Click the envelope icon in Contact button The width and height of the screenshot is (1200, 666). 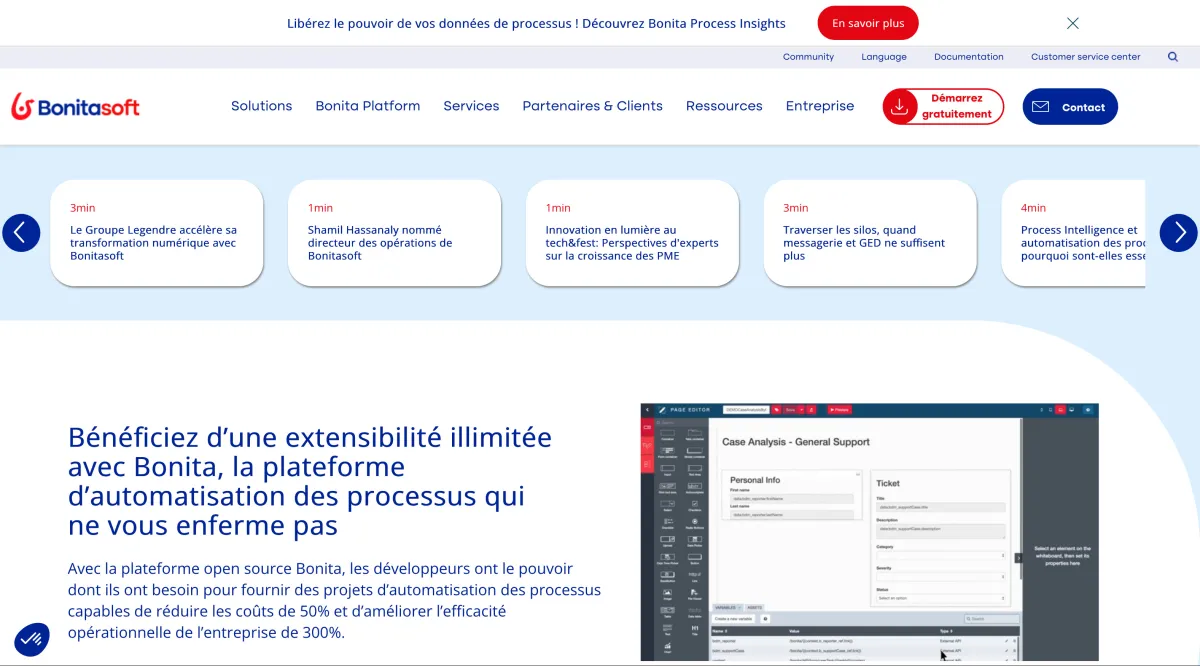pyautogui.click(x=1040, y=107)
